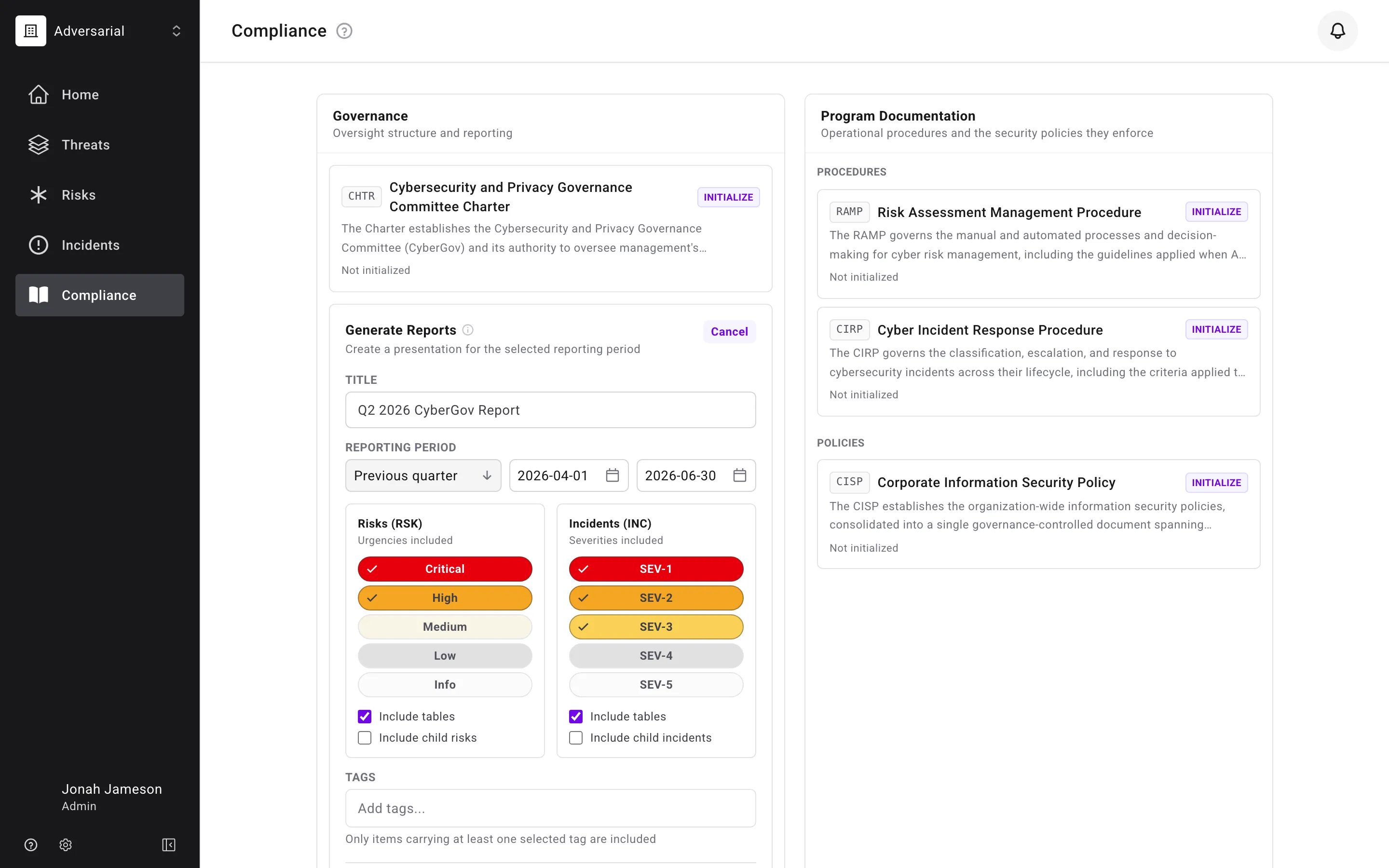The height and width of the screenshot is (868, 1389).
Task: Click the start date field 2026-04-01
Action: (x=569, y=475)
